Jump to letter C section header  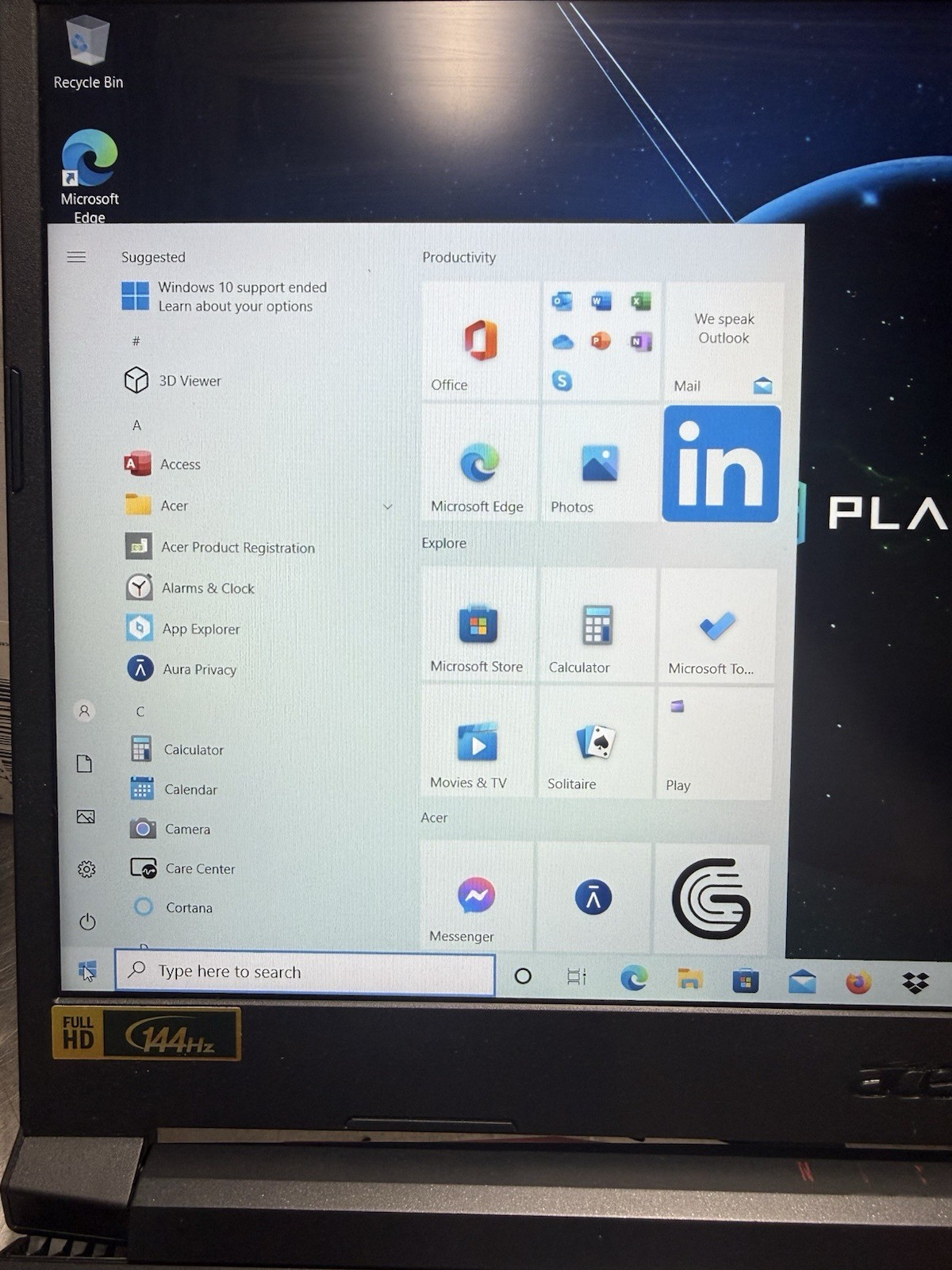click(x=140, y=711)
